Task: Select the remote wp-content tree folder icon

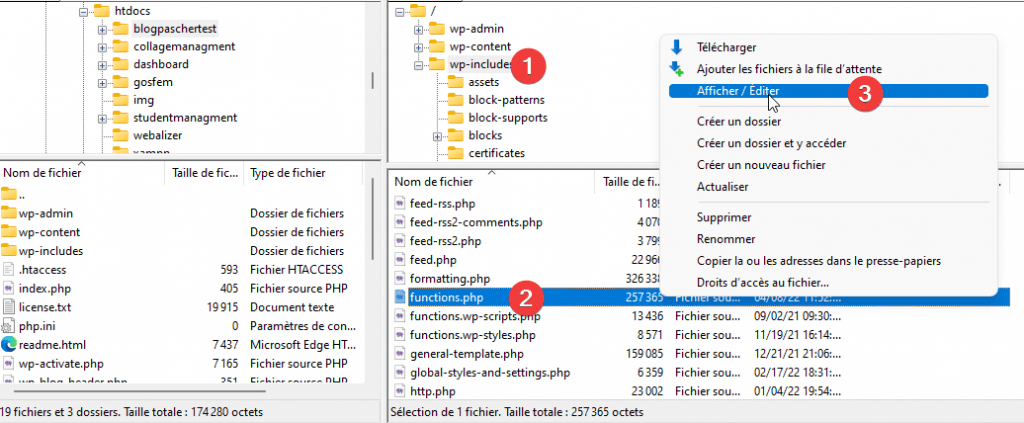Action: [x=436, y=46]
